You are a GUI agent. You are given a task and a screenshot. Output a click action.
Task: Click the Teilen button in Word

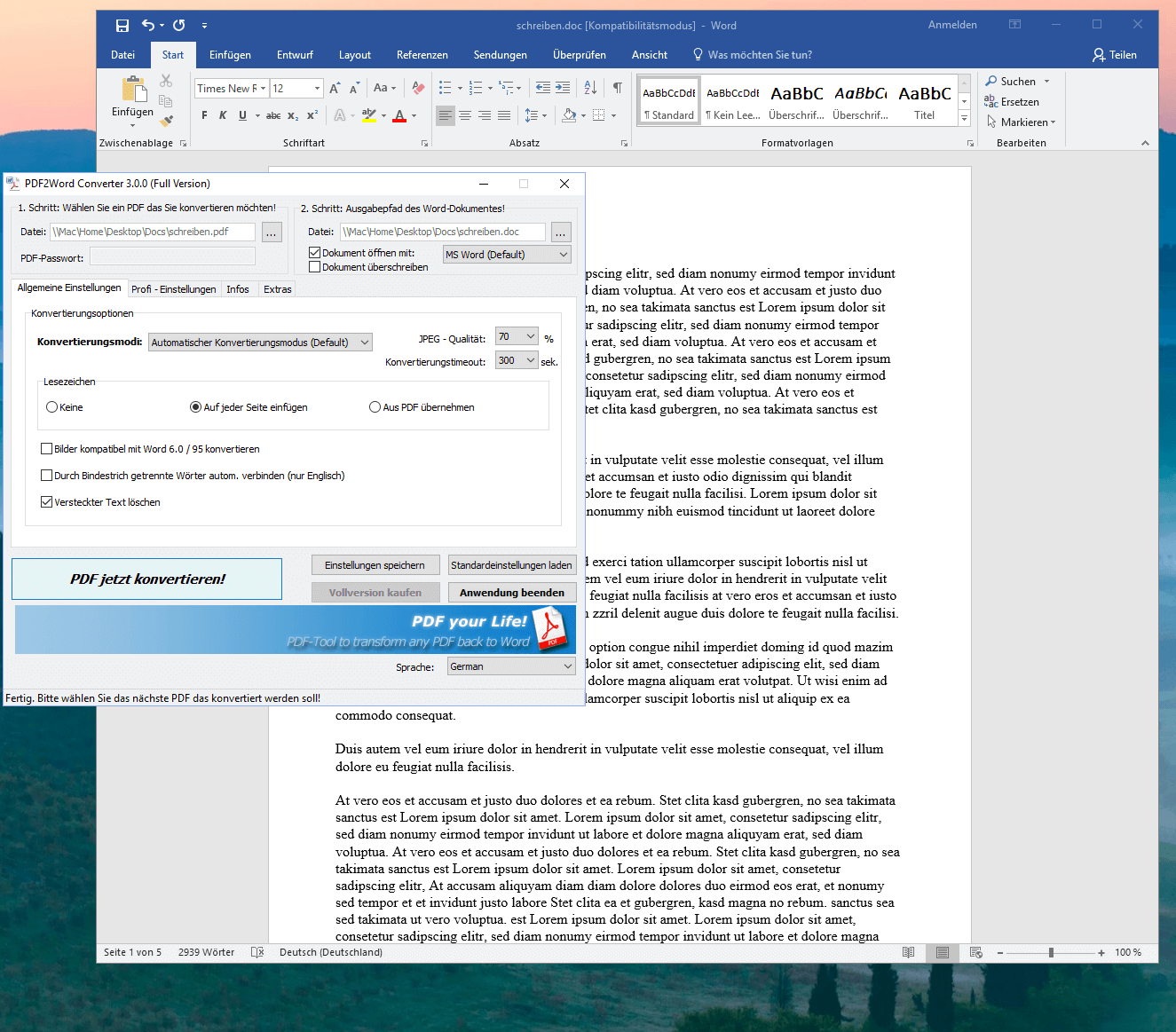[x=1115, y=55]
